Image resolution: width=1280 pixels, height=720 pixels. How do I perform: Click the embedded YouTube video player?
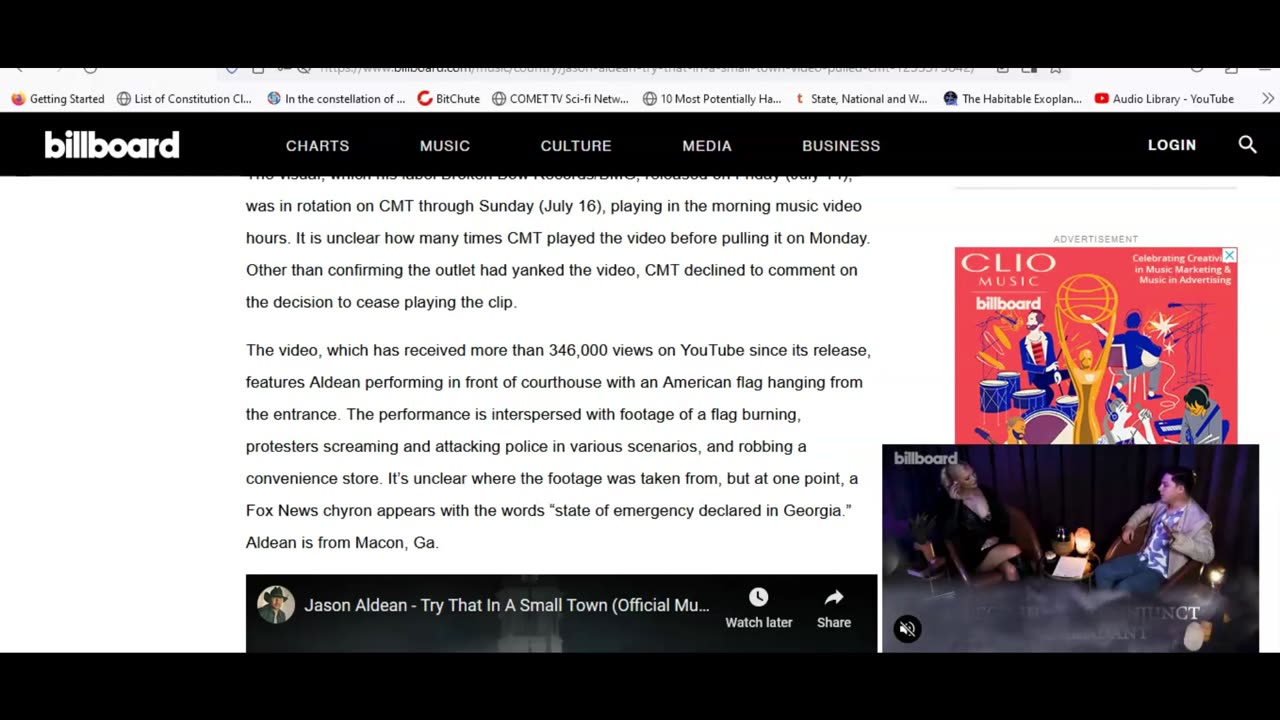(561, 613)
